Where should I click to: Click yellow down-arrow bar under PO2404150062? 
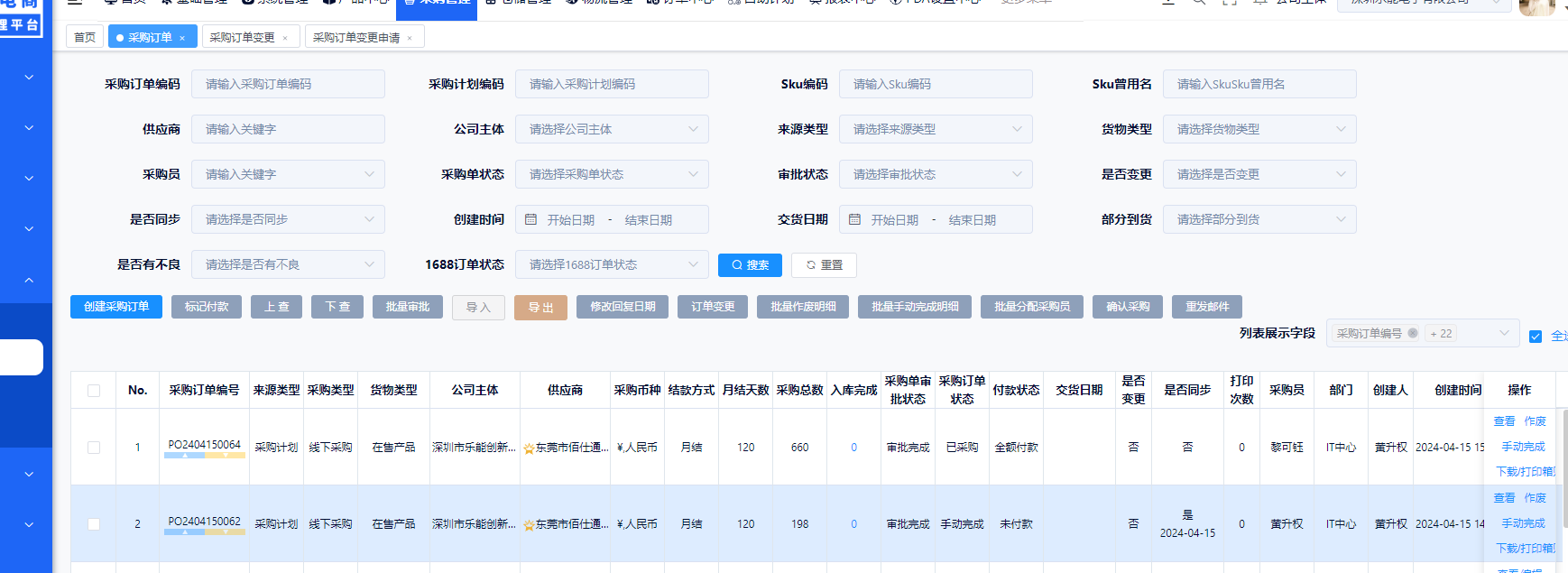pyautogui.click(x=226, y=532)
